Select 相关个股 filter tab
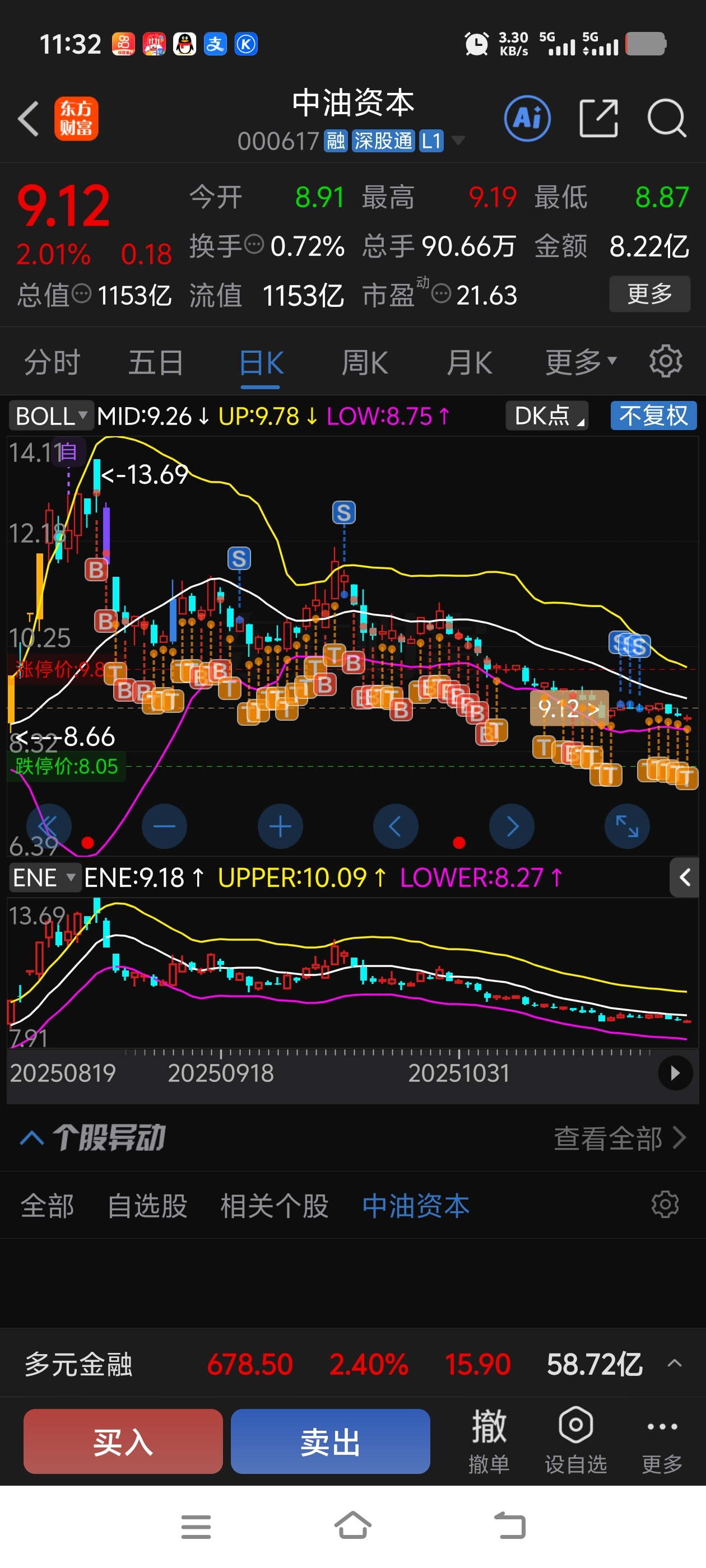Viewport: 706px width, 1568px height. tap(274, 1205)
